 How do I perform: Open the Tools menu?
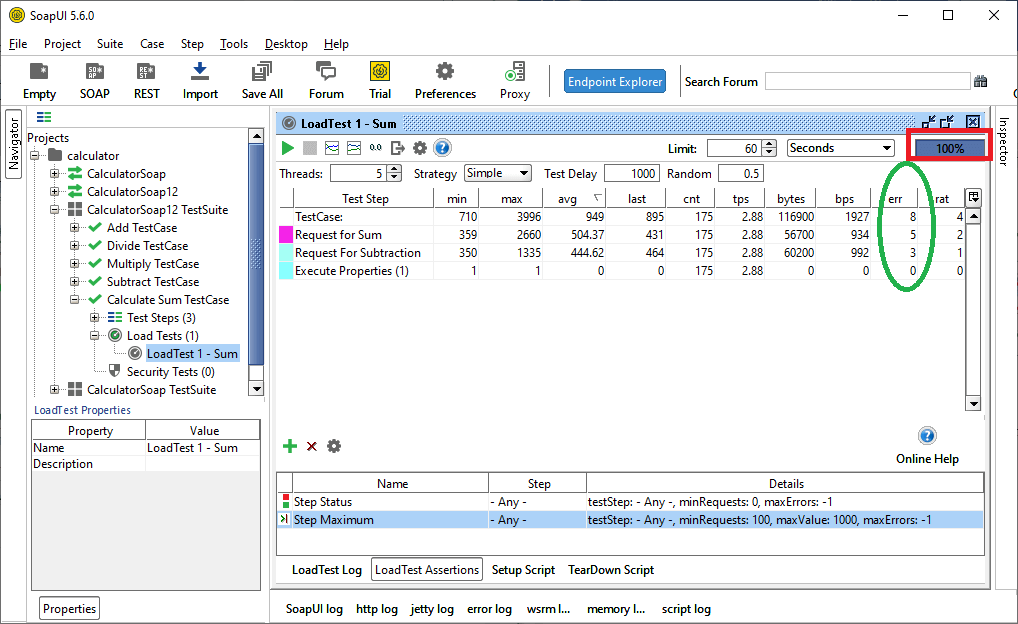point(234,44)
